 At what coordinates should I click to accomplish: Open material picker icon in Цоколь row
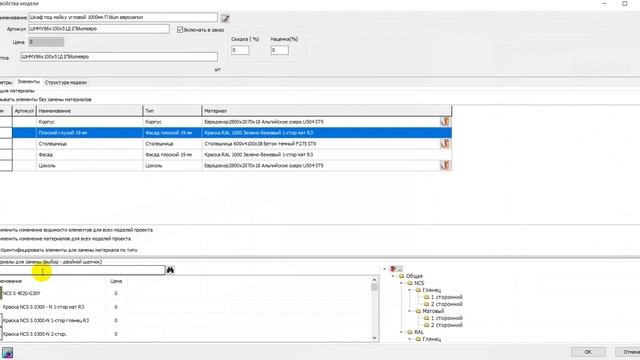tap(445, 165)
